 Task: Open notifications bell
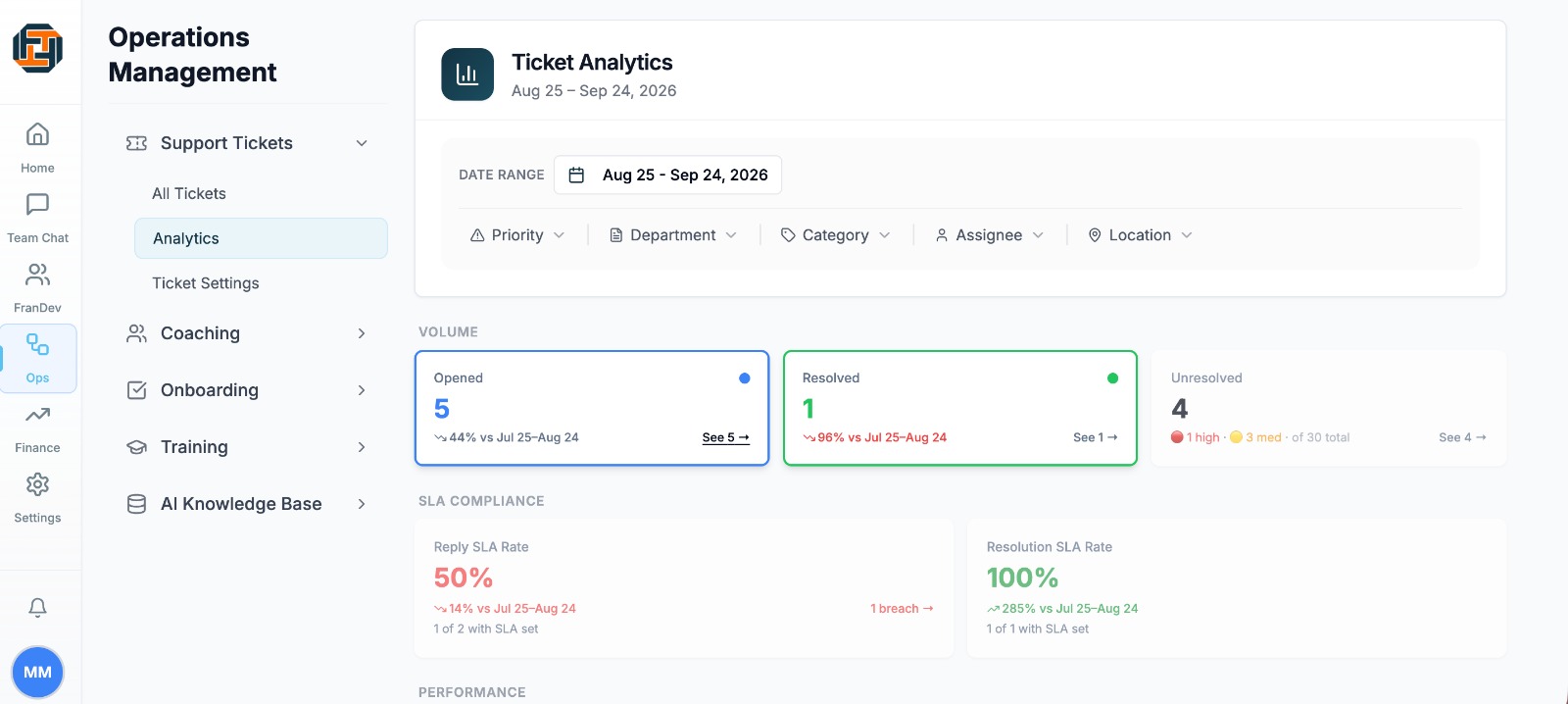point(37,608)
